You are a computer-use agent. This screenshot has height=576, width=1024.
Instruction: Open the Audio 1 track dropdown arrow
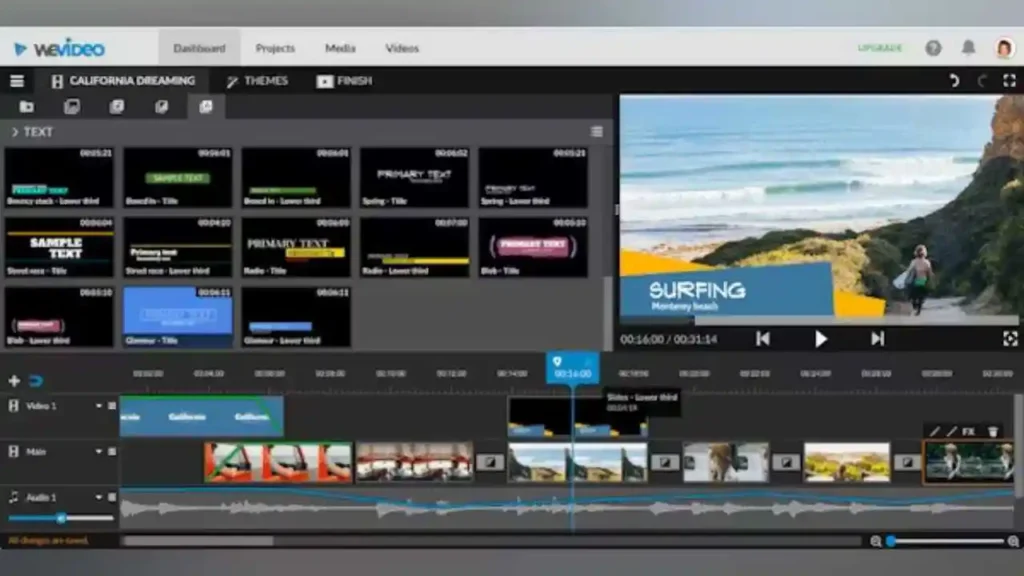click(x=99, y=497)
